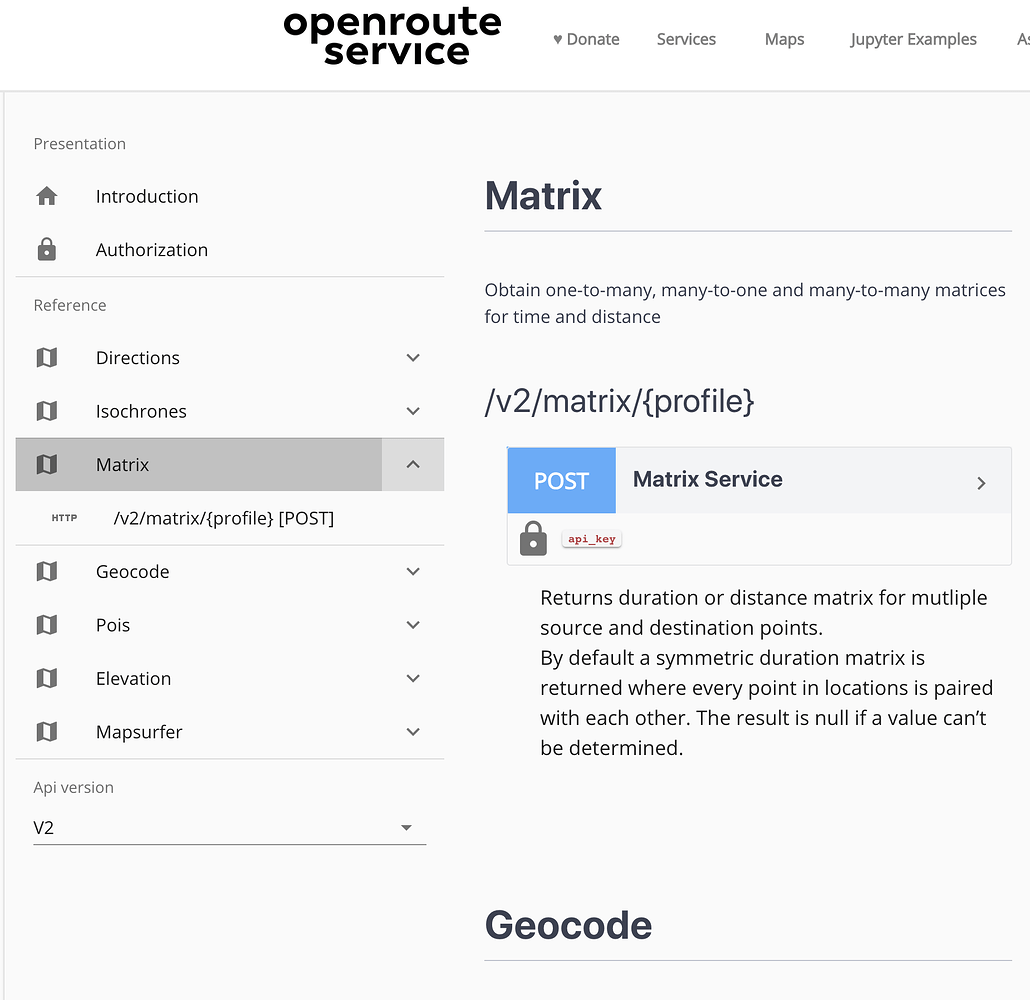Expand the Isochrones section
Screen dimensions: 1030x1000
[x=412, y=410]
